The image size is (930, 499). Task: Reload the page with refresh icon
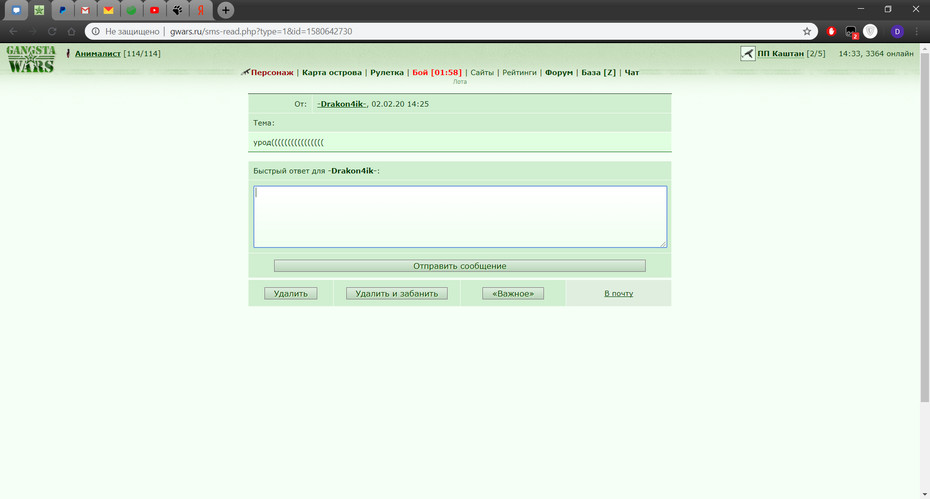(52, 31)
